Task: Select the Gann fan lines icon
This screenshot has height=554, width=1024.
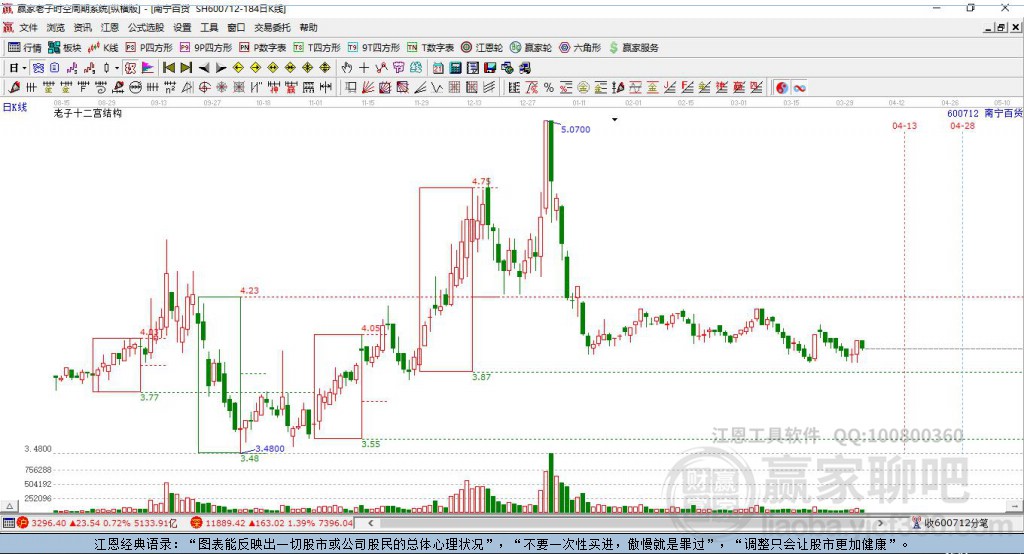Action: (368, 87)
